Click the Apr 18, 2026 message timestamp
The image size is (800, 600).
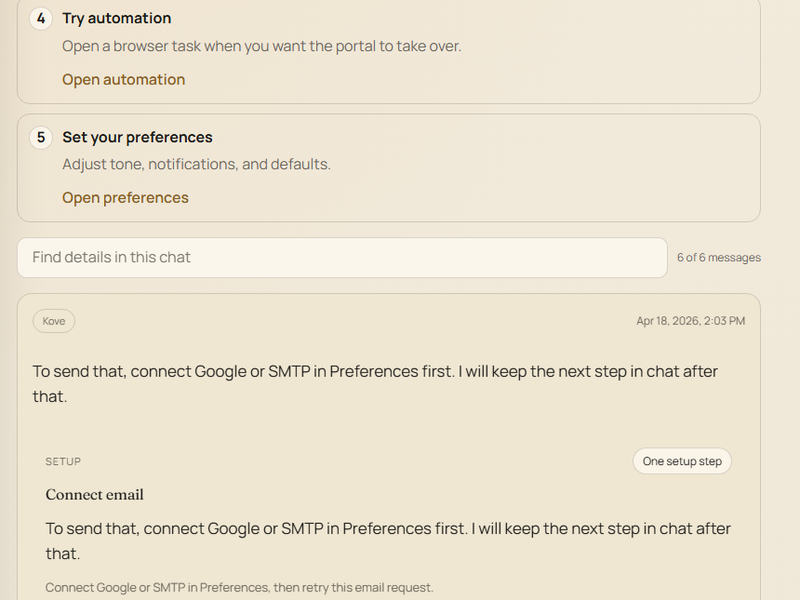(x=690, y=321)
